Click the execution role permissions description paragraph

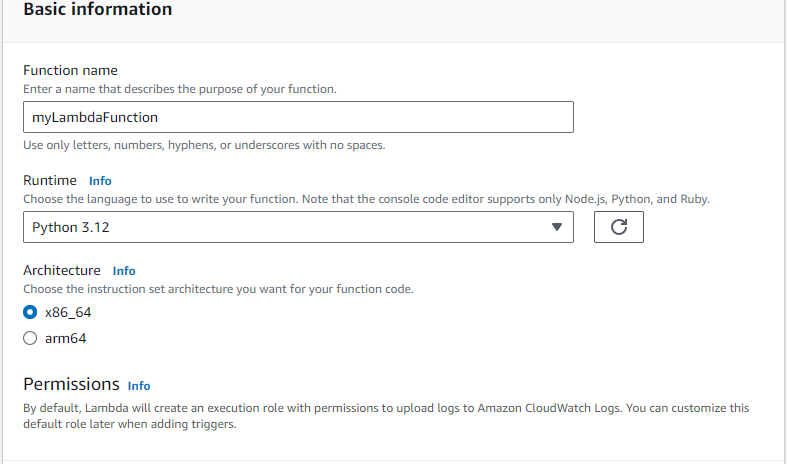point(386,416)
